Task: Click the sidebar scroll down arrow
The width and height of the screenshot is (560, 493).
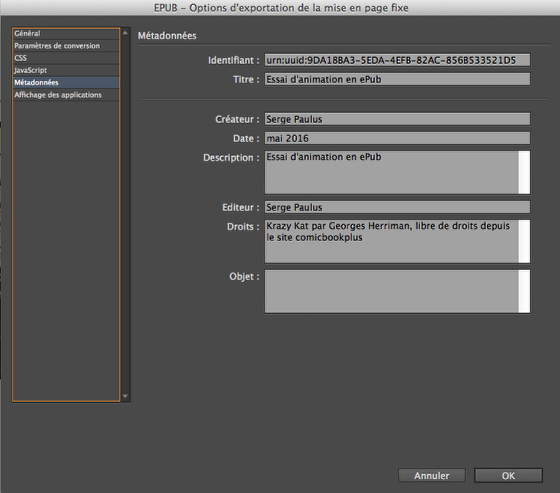Action: click(x=125, y=396)
